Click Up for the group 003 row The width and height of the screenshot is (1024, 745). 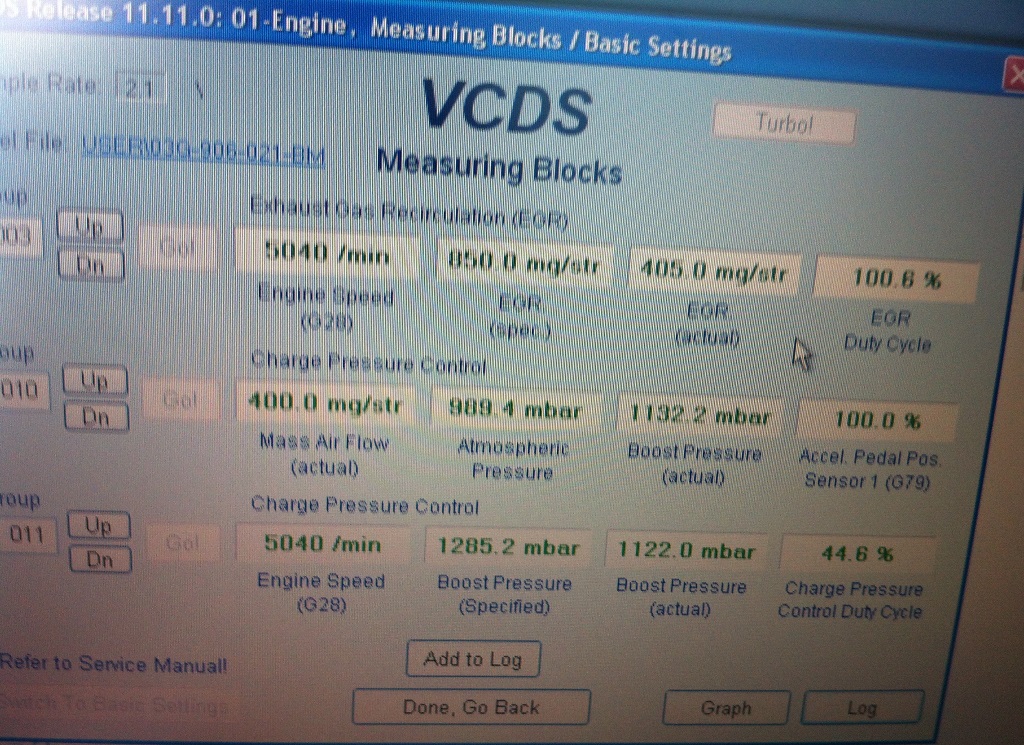point(89,227)
